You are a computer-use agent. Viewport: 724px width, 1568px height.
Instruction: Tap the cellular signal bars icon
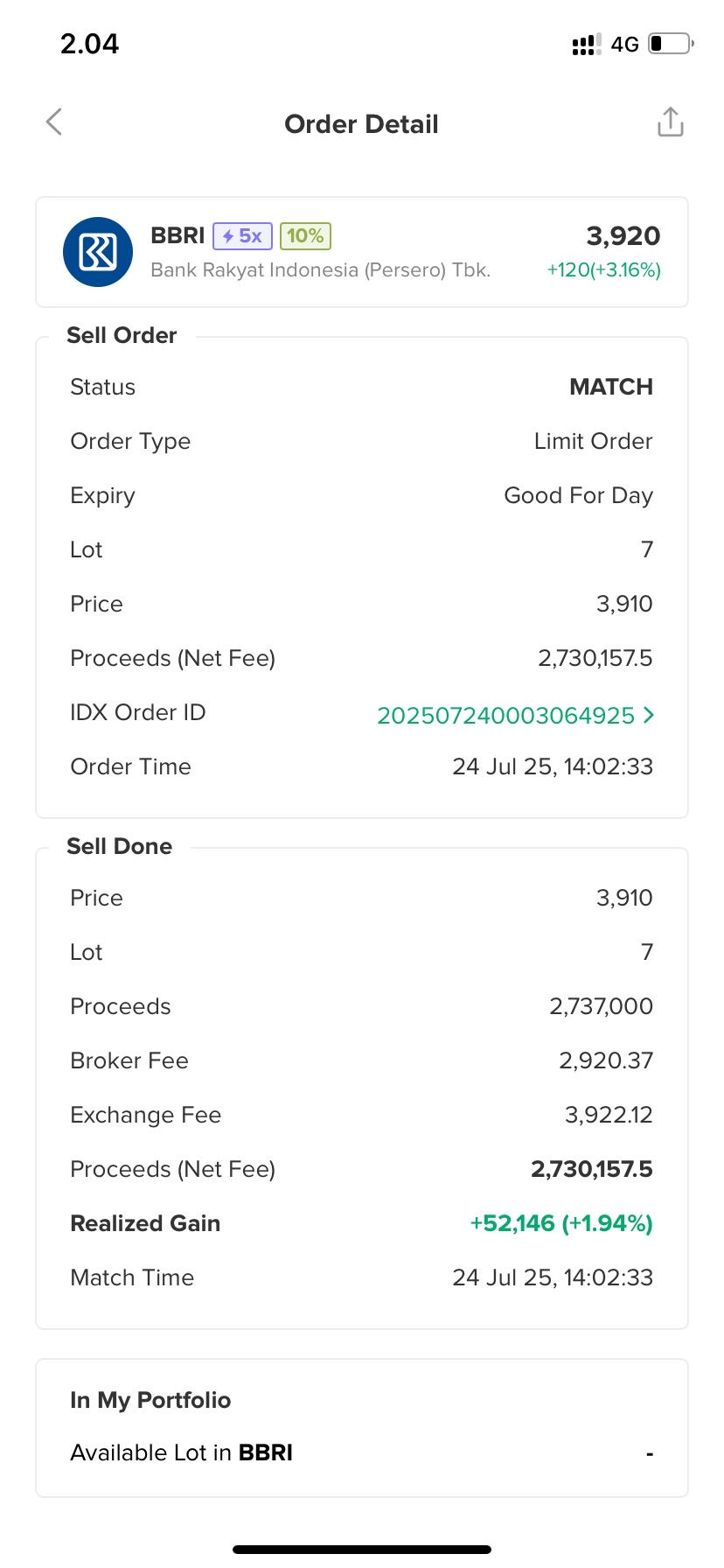(x=586, y=45)
